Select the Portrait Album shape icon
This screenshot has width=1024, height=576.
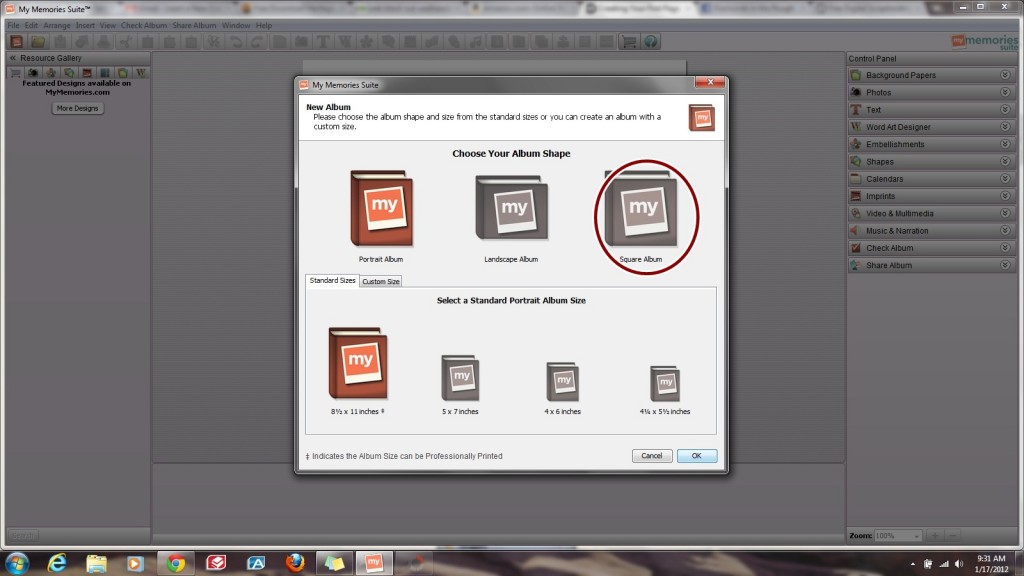(380, 209)
